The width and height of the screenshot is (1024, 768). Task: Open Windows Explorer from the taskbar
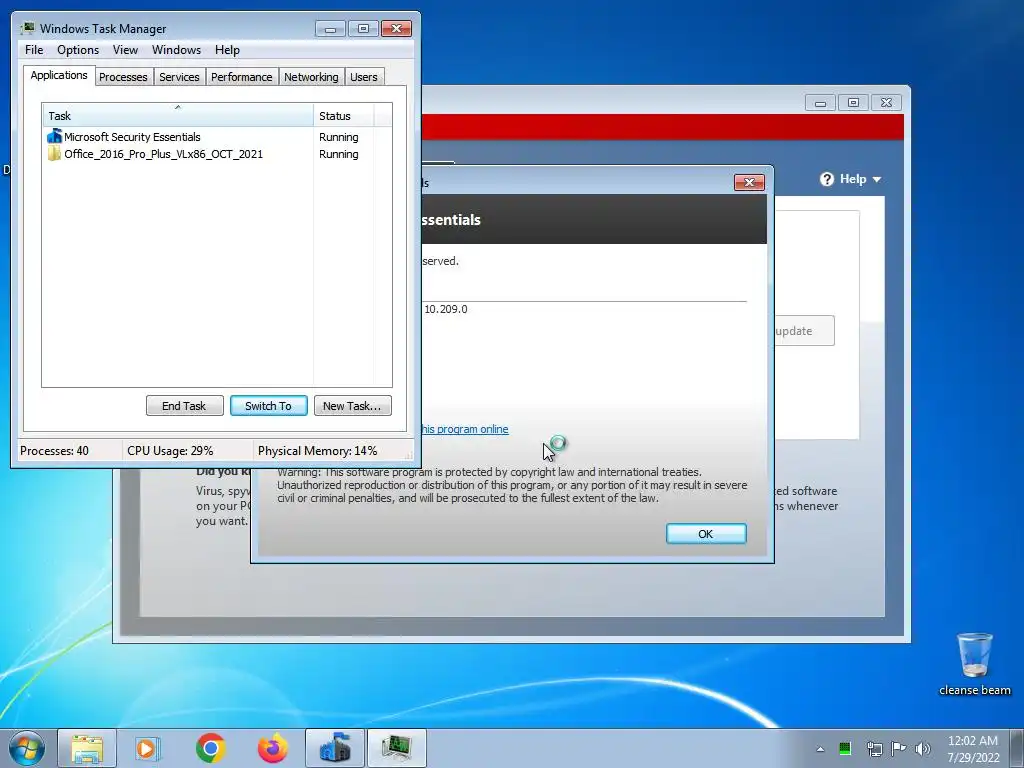pyautogui.click(x=87, y=748)
